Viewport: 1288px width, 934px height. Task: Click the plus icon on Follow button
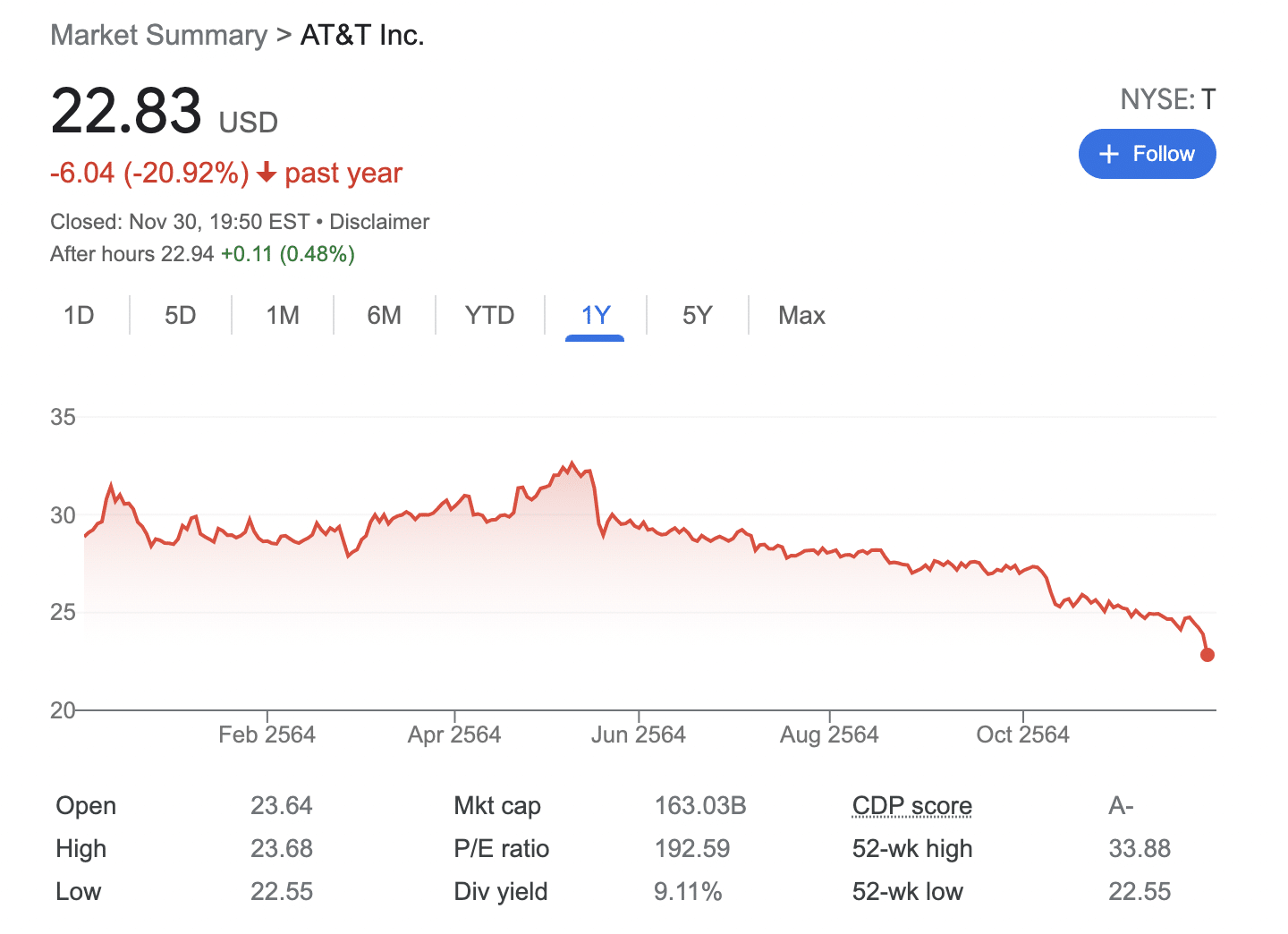(1109, 154)
